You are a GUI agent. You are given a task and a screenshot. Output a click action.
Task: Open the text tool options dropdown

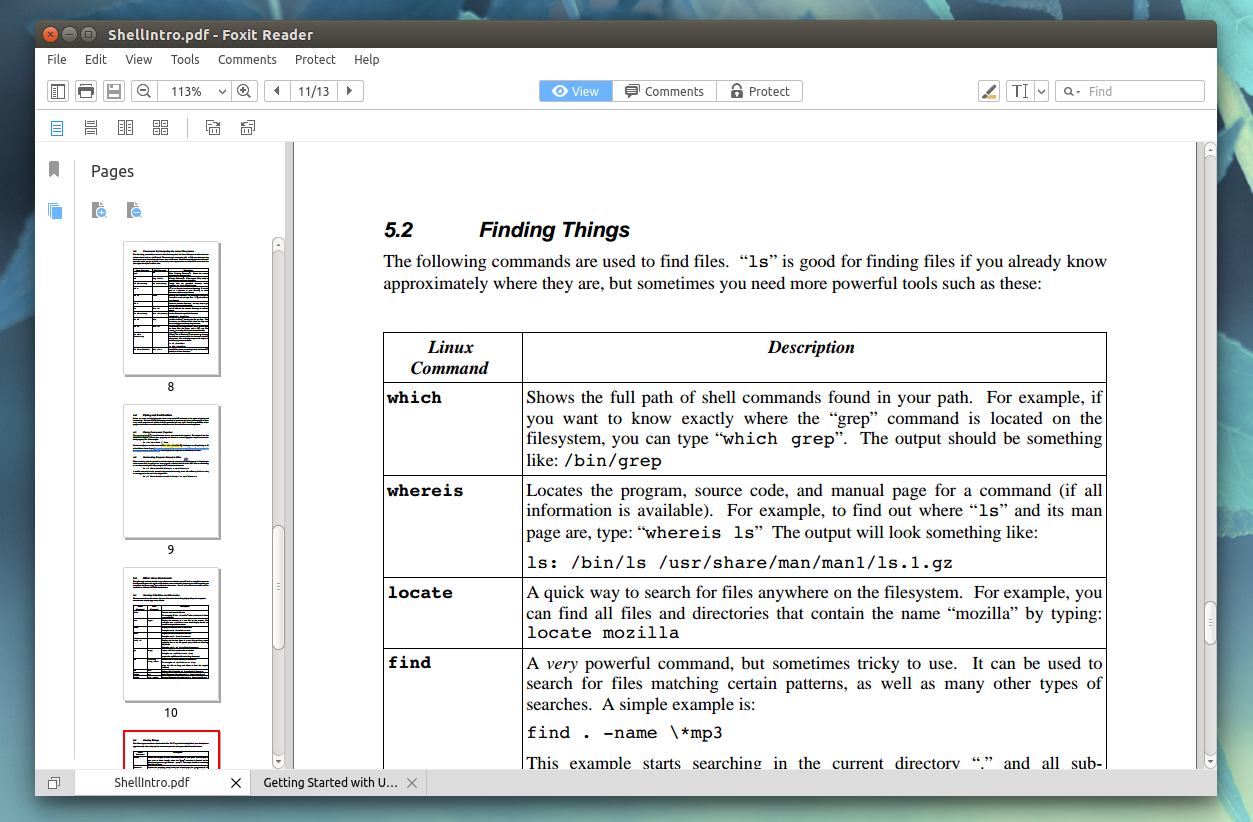point(1040,91)
